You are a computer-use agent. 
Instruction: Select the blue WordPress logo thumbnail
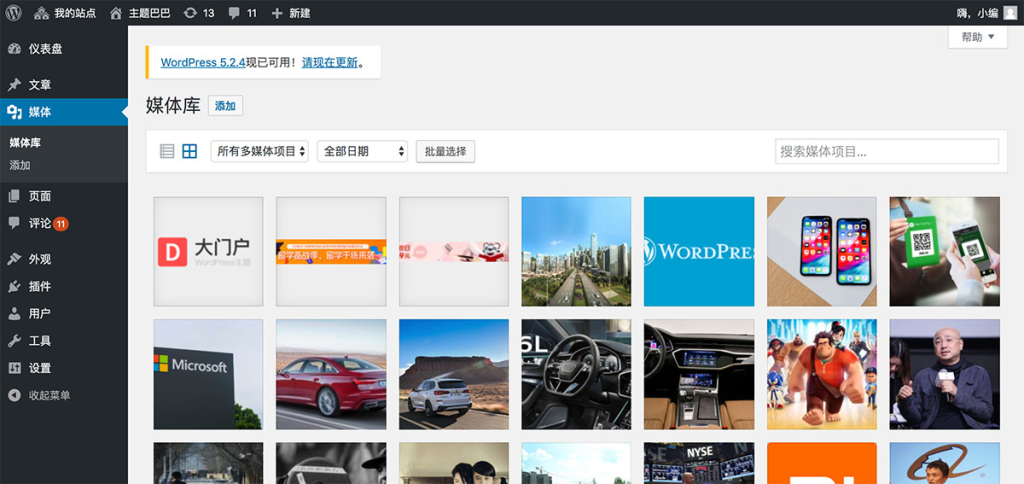(699, 251)
